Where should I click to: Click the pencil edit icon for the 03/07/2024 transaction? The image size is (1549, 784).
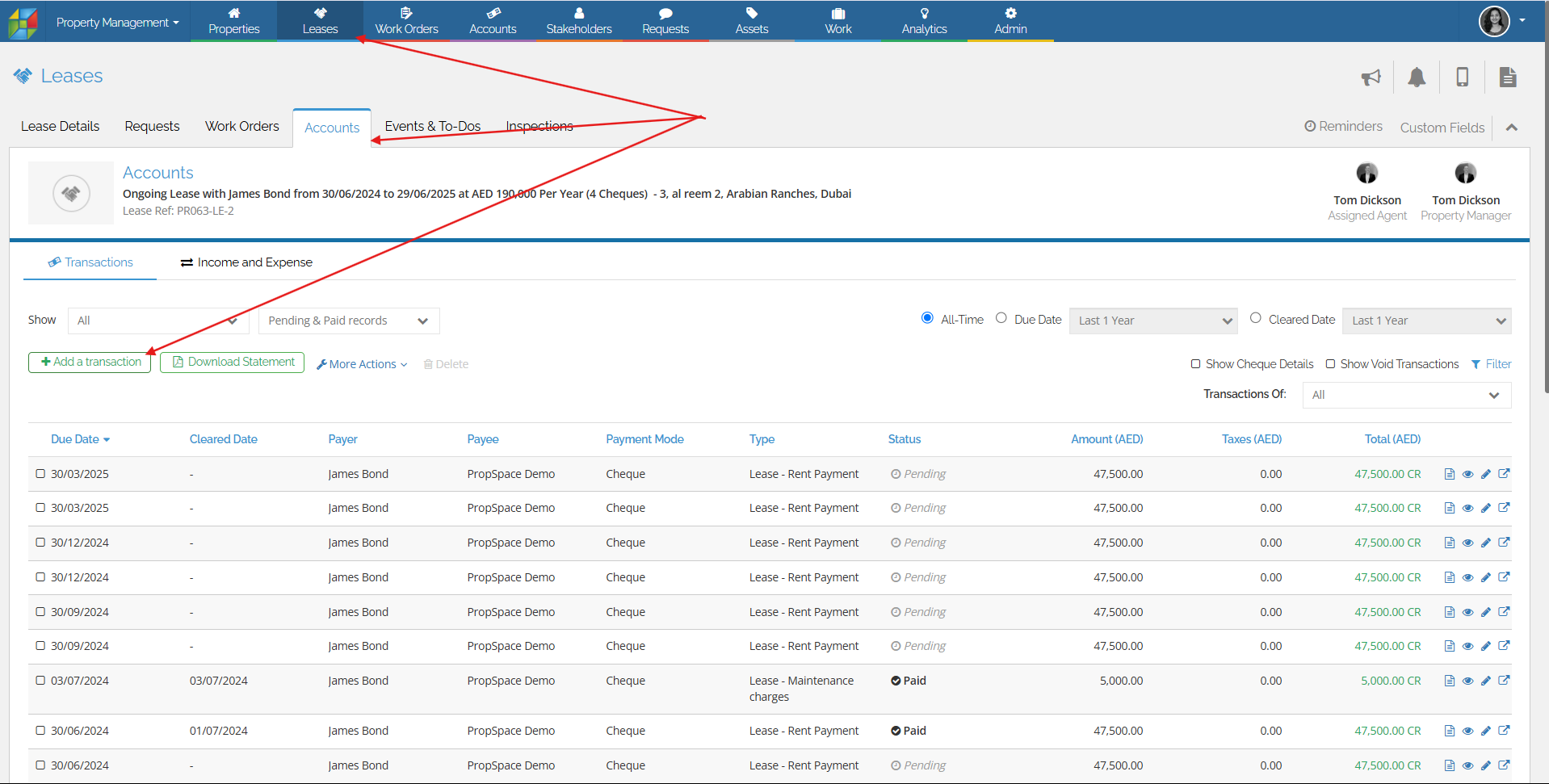point(1486,681)
